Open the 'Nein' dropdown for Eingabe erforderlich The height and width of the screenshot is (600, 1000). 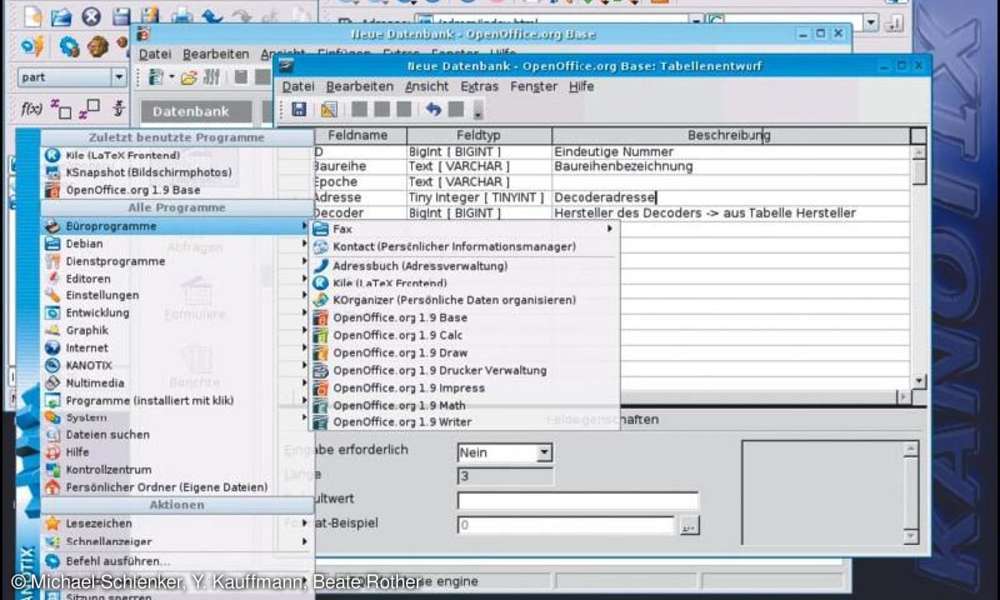click(543, 453)
